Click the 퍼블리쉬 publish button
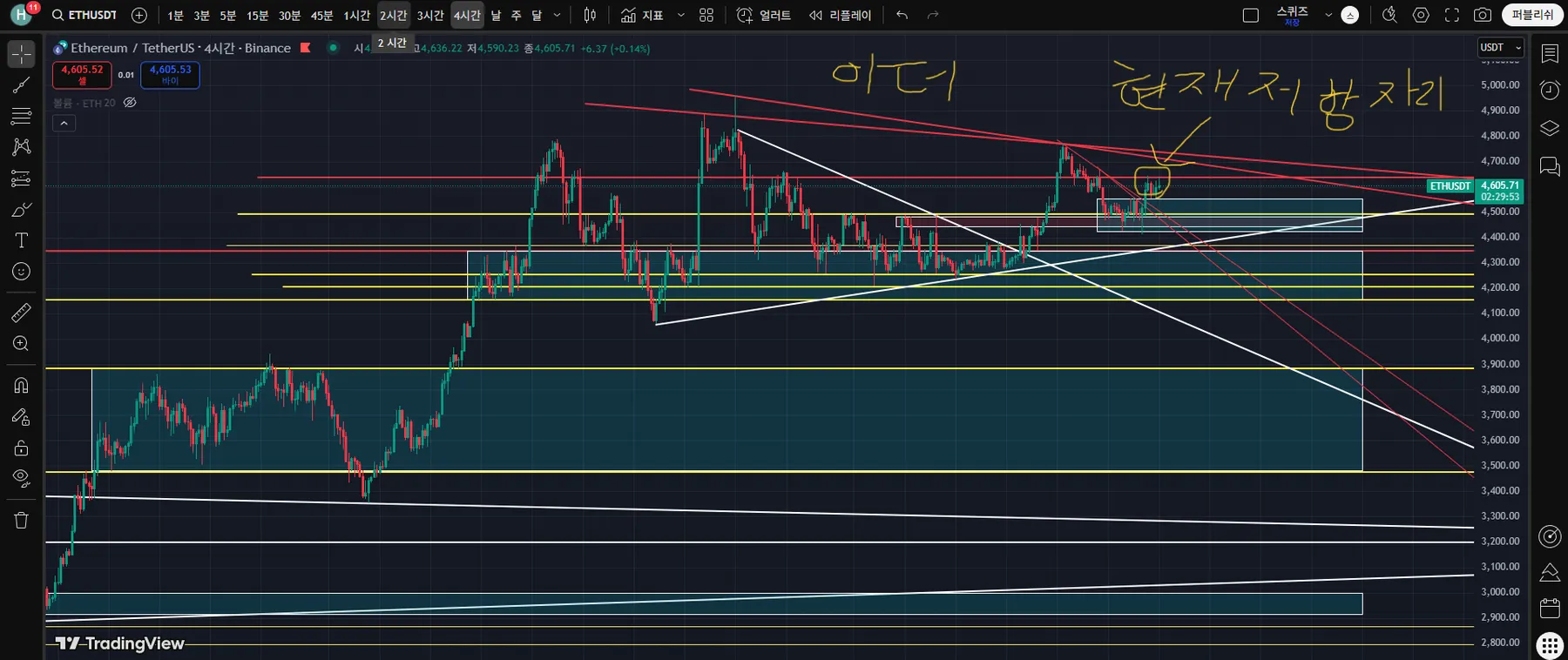The image size is (1568, 660). click(1531, 15)
